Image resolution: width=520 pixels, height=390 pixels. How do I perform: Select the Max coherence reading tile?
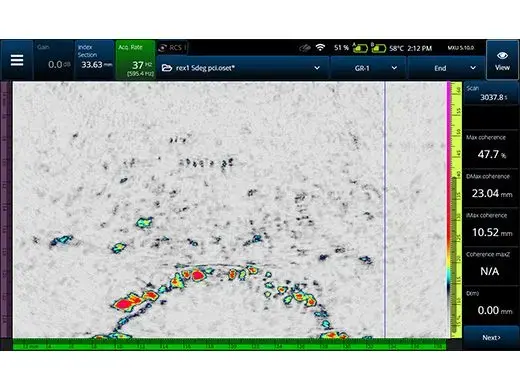click(x=491, y=149)
